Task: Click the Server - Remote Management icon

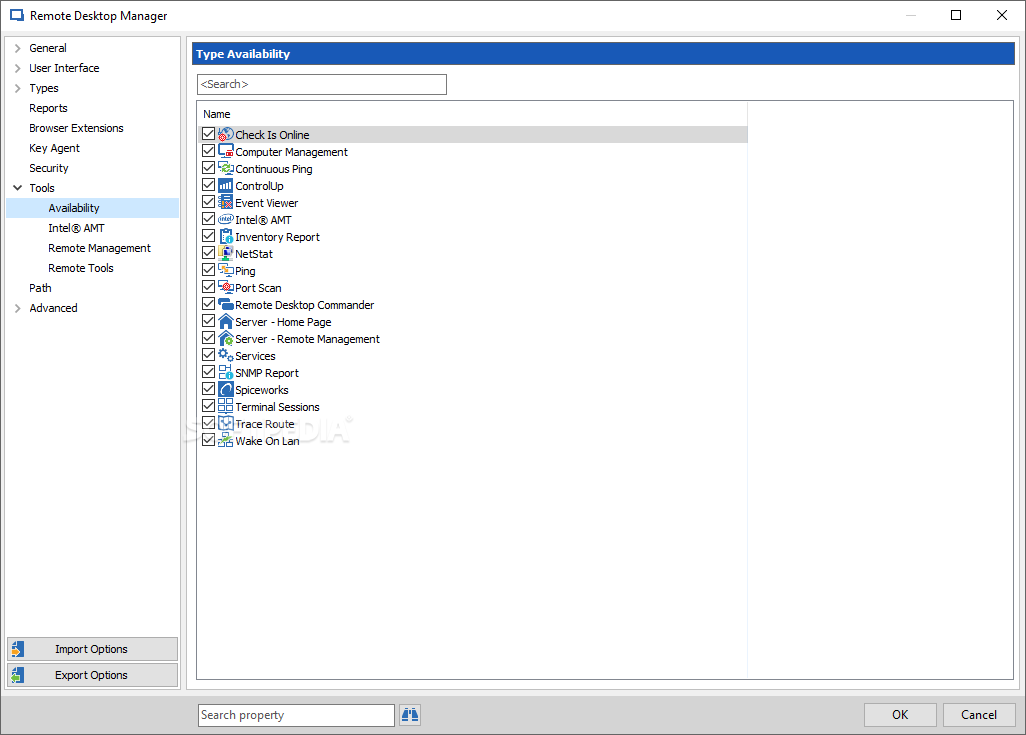Action: click(225, 338)
